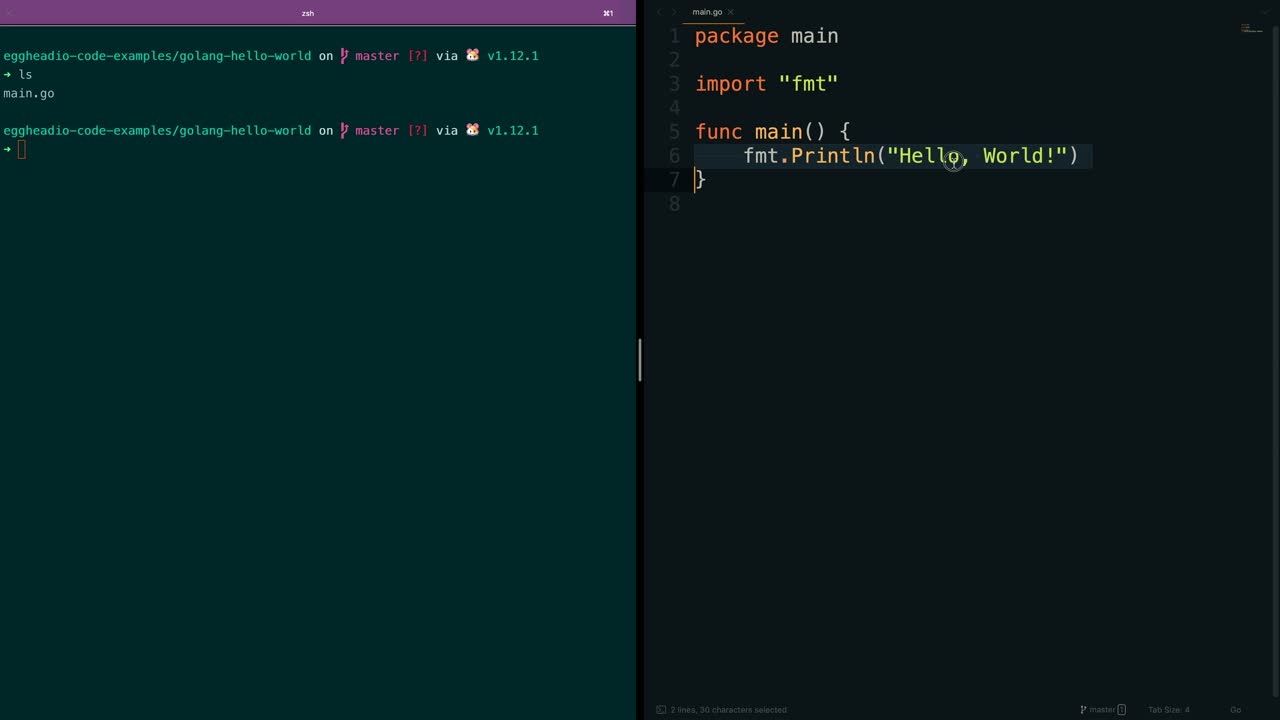Open the Tab Size: 4 selector
This screenshot has height=720, width=1280.
[x=1168, y=710]
